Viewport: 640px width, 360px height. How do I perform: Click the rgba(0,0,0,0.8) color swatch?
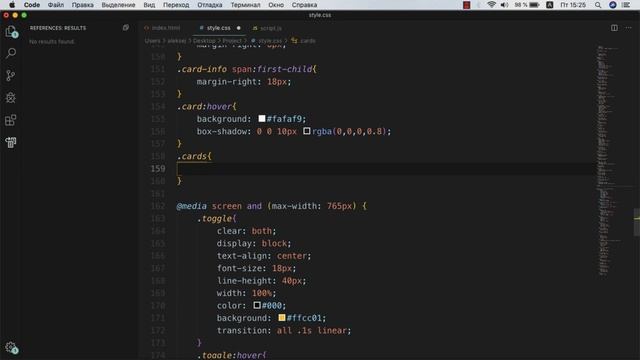tap(307, 131)
